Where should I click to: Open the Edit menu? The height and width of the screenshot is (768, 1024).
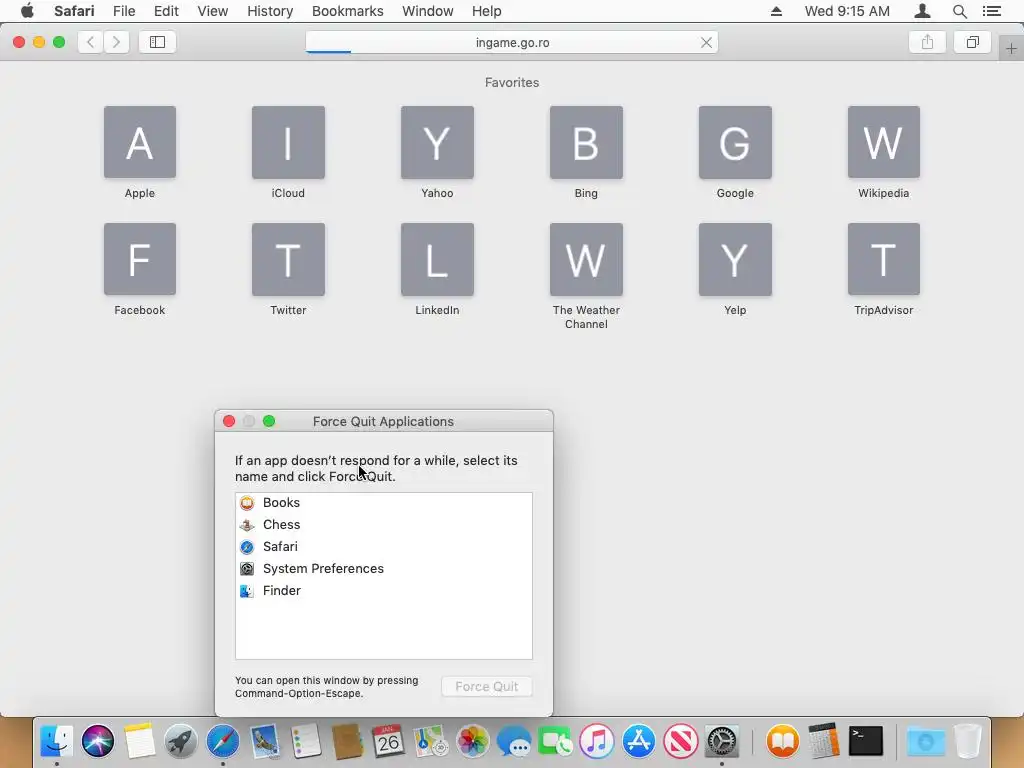click(x=166, y=11)
